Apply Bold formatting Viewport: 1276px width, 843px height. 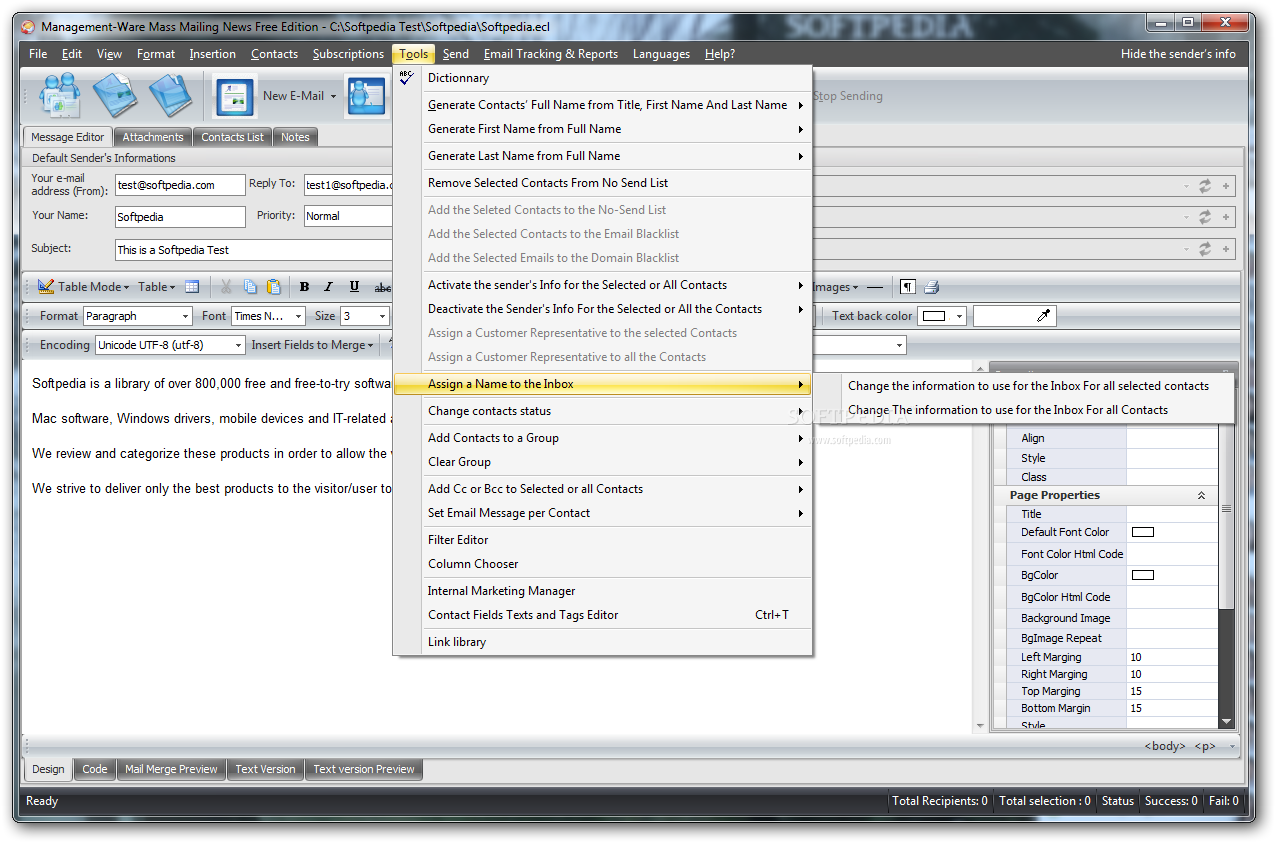(x=304, y=287)
